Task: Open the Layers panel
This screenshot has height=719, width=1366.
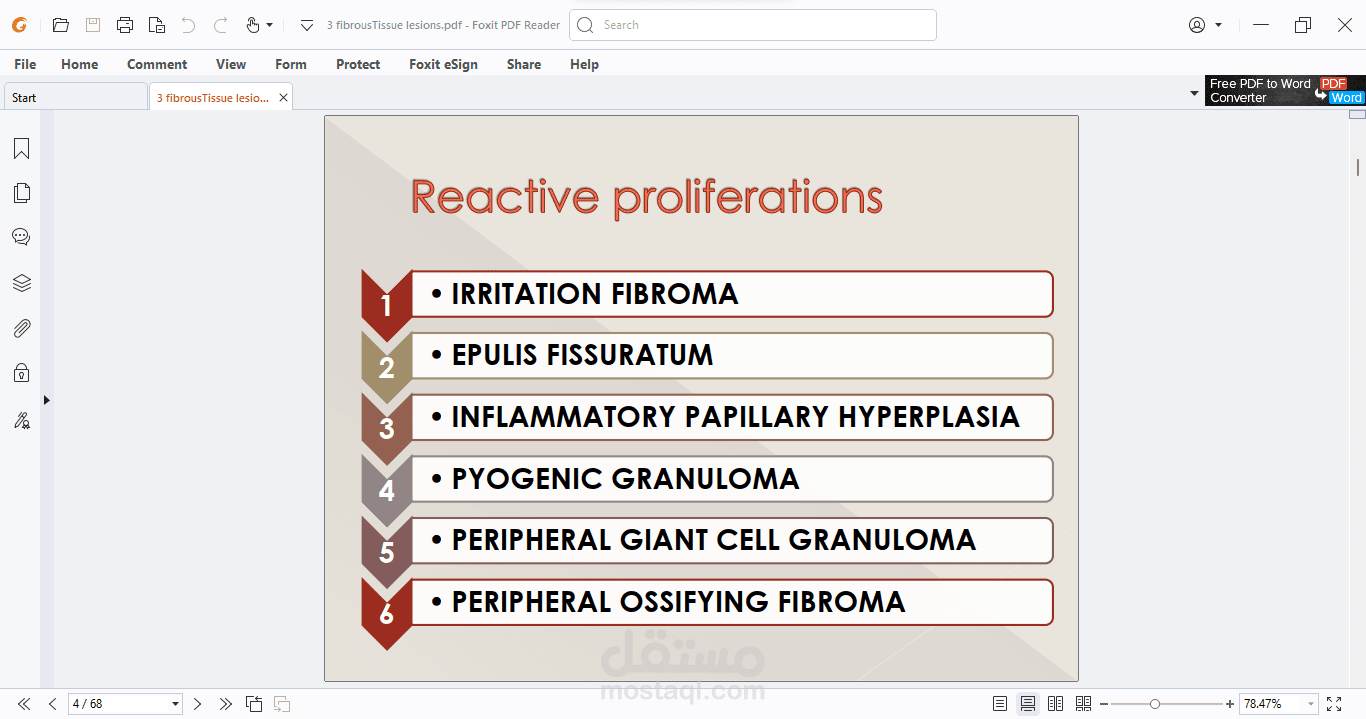Action: 21,283
